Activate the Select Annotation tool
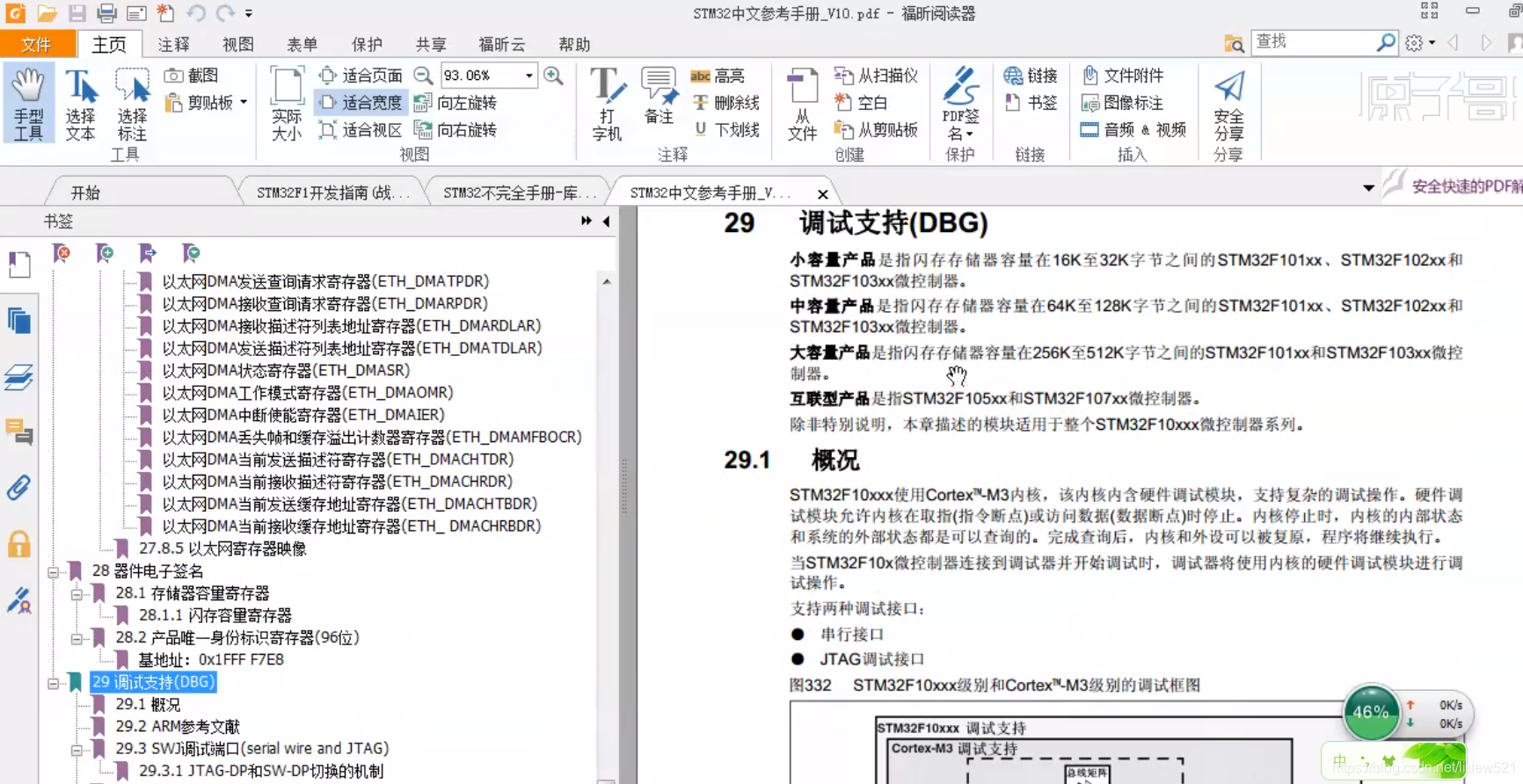 point(132,104)
